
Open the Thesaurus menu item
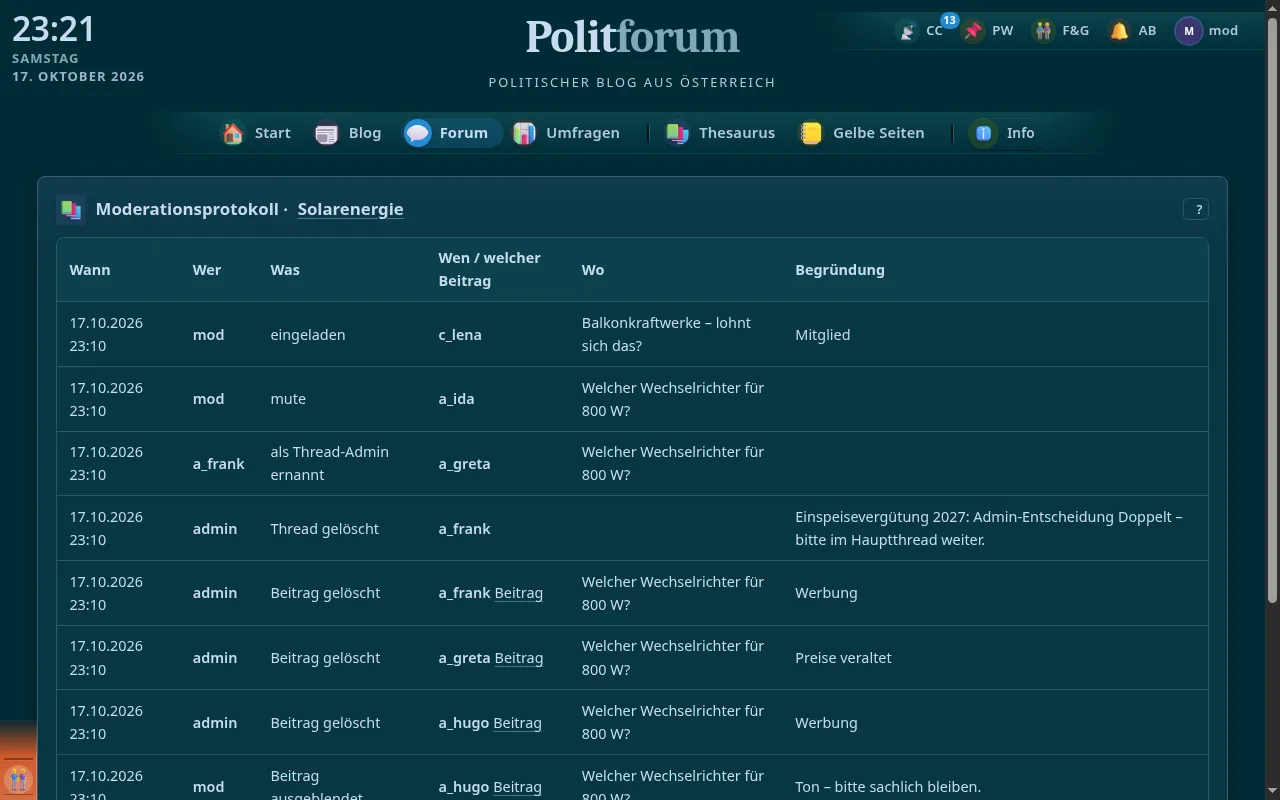[x=721, y=133]
